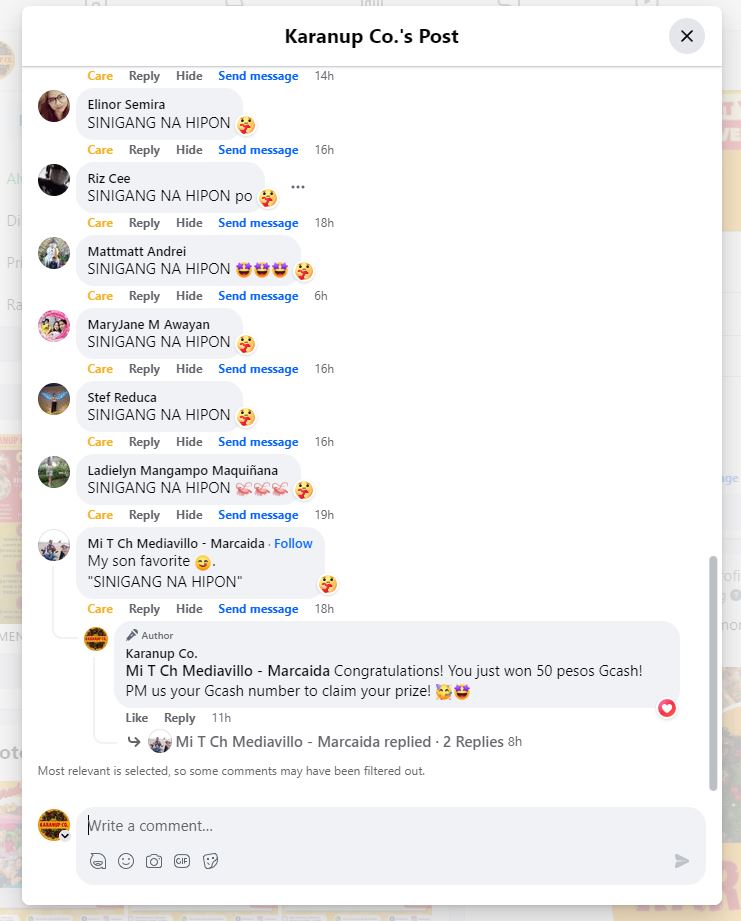Click Care on MaryJane M Awayan's comment
The height and width of the screenshot is (921, 741).
point(100,369)
